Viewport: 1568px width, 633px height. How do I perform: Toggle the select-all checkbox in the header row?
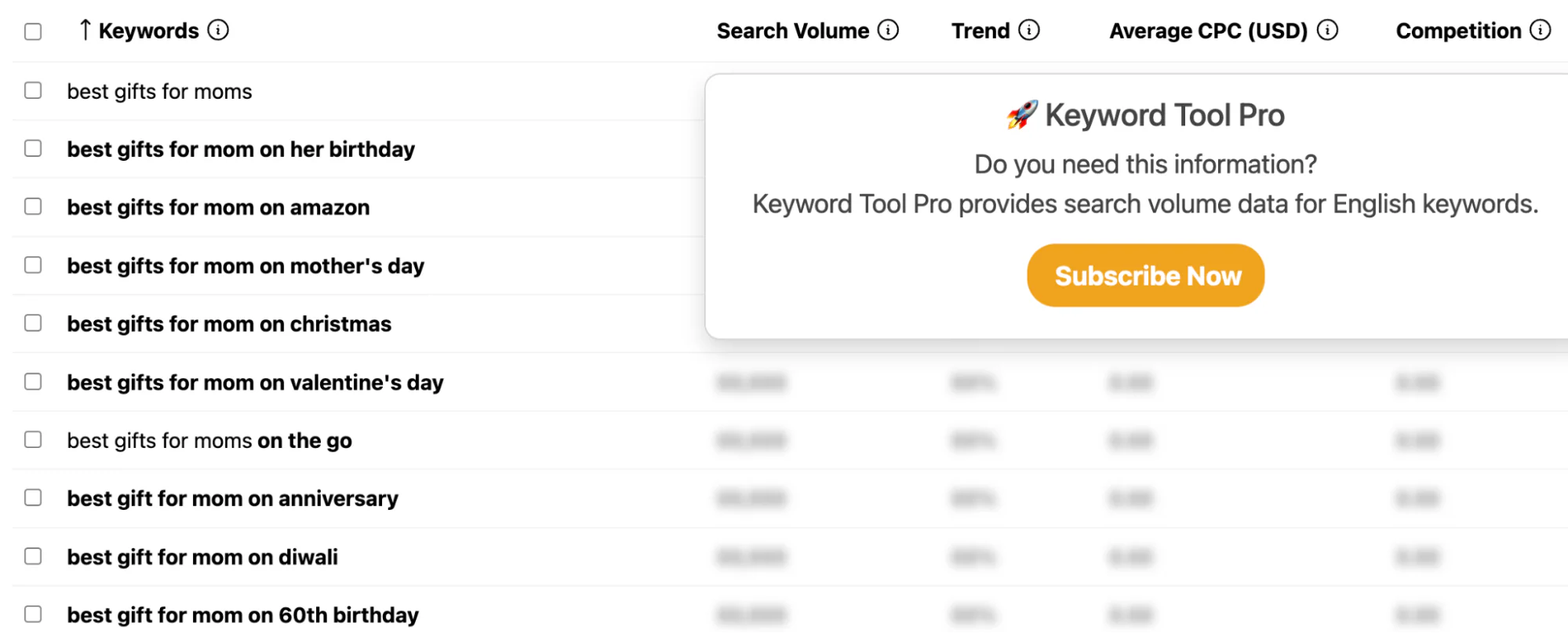pos(32,30)
